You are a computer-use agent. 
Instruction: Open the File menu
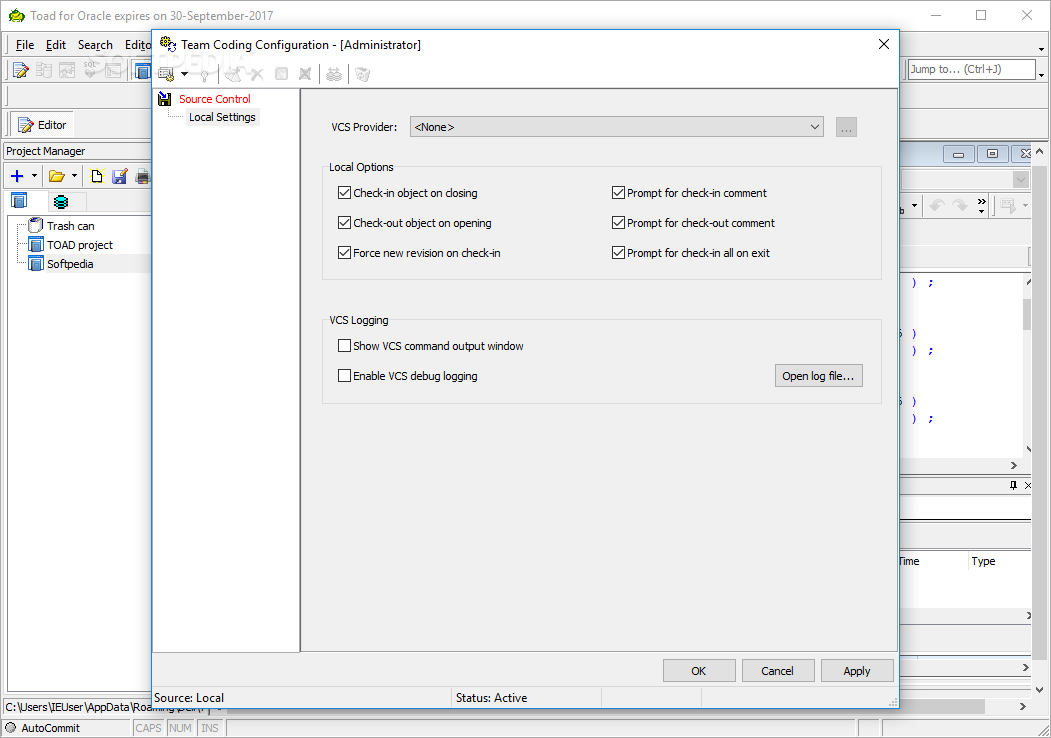[25, 45]
